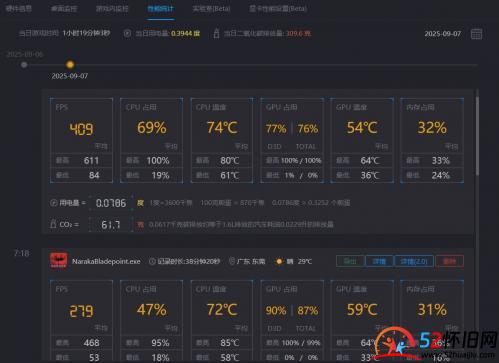Screen dimensions: 499x363
Task: Click the memory usage average 32%
Action: pyautogui.click(x=432, y=128)
